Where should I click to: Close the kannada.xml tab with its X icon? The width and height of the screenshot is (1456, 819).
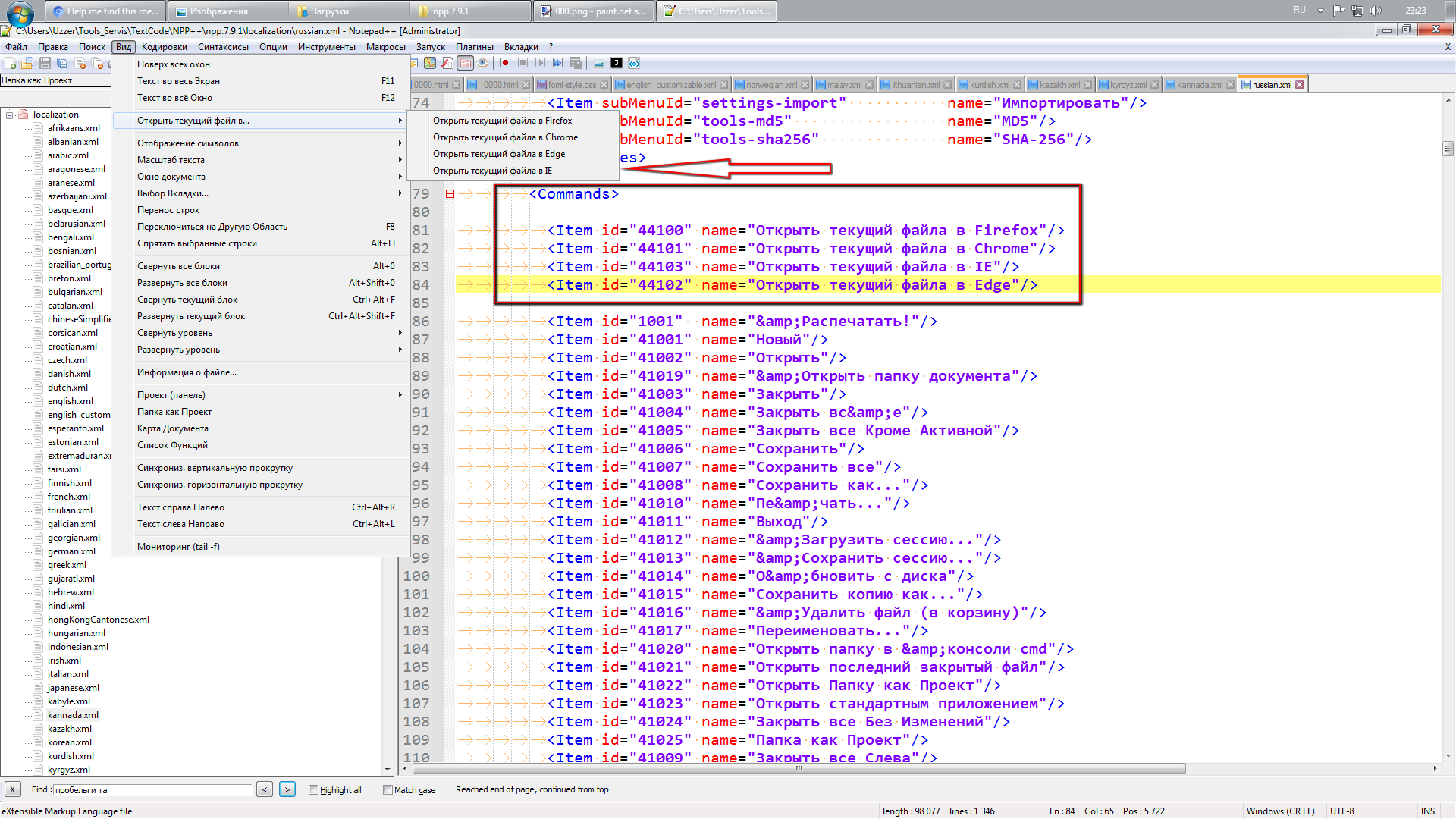point(1230,85)
